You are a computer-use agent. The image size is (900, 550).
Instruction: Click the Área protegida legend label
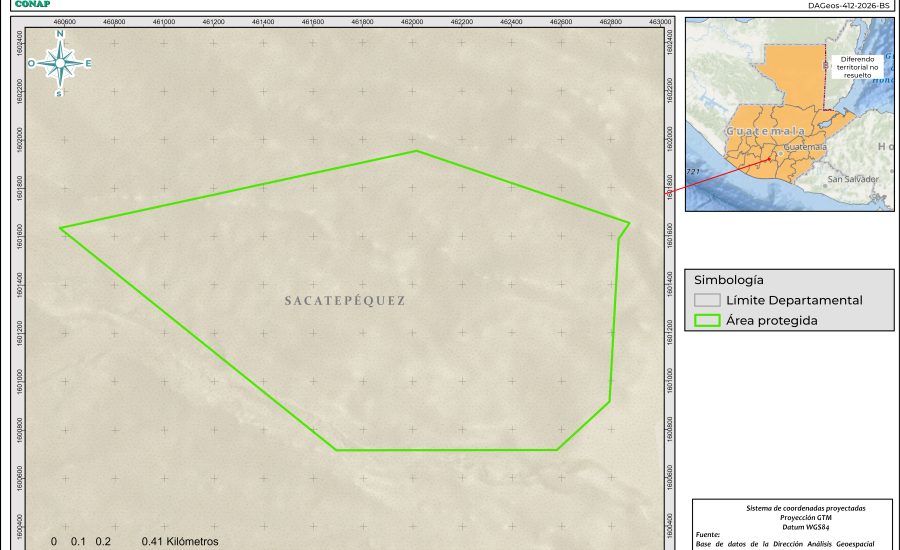click(x=772, y=321)
